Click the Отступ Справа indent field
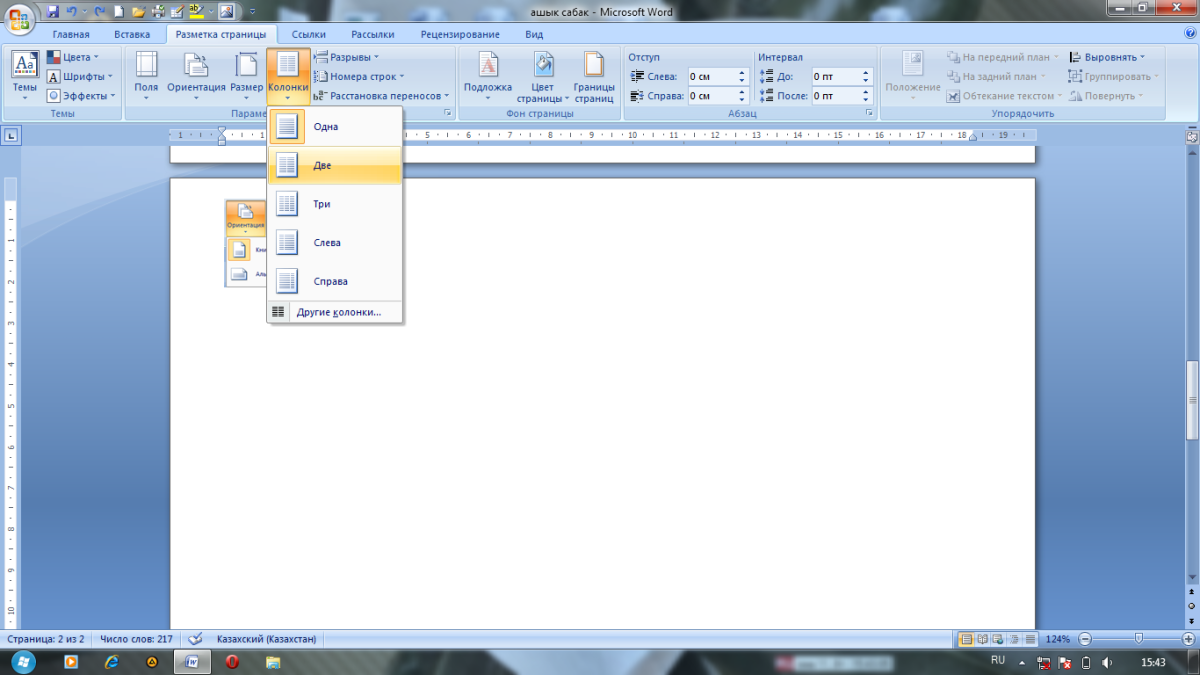1200x675 pixels. click(718, 96)
